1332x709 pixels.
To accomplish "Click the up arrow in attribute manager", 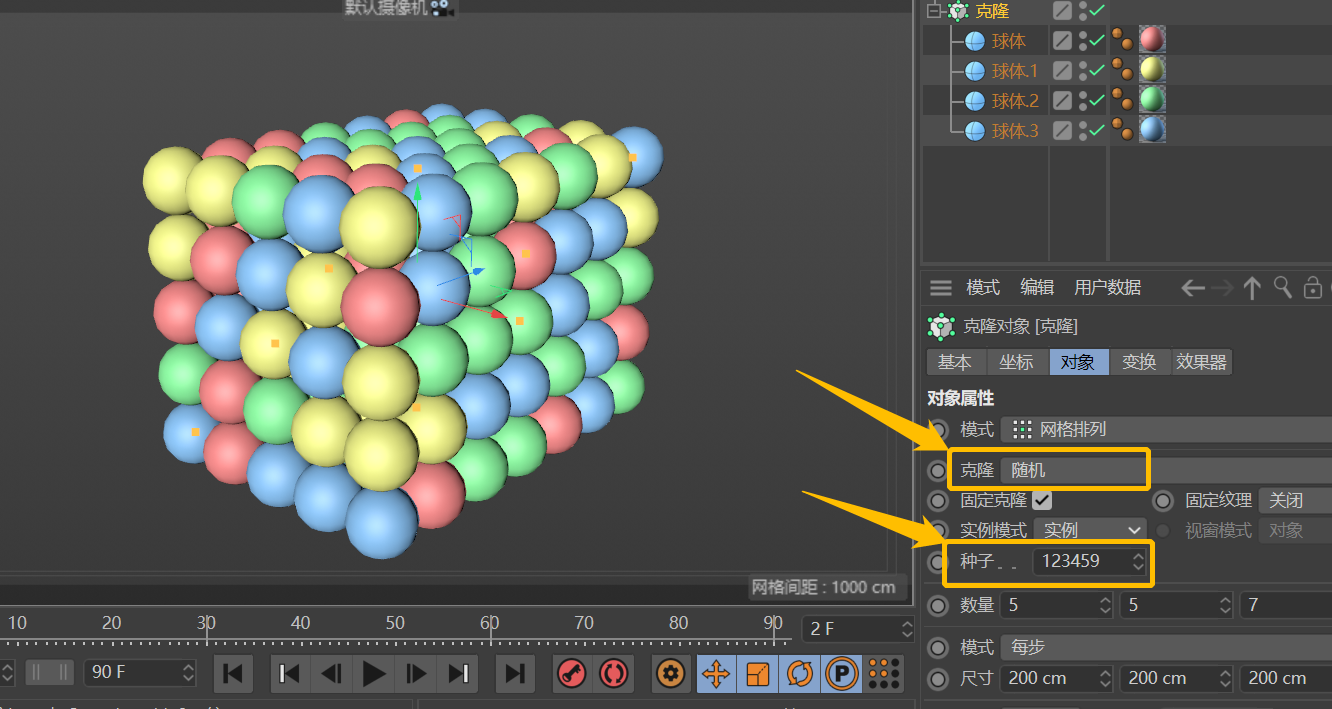I will click(1252, 288).
